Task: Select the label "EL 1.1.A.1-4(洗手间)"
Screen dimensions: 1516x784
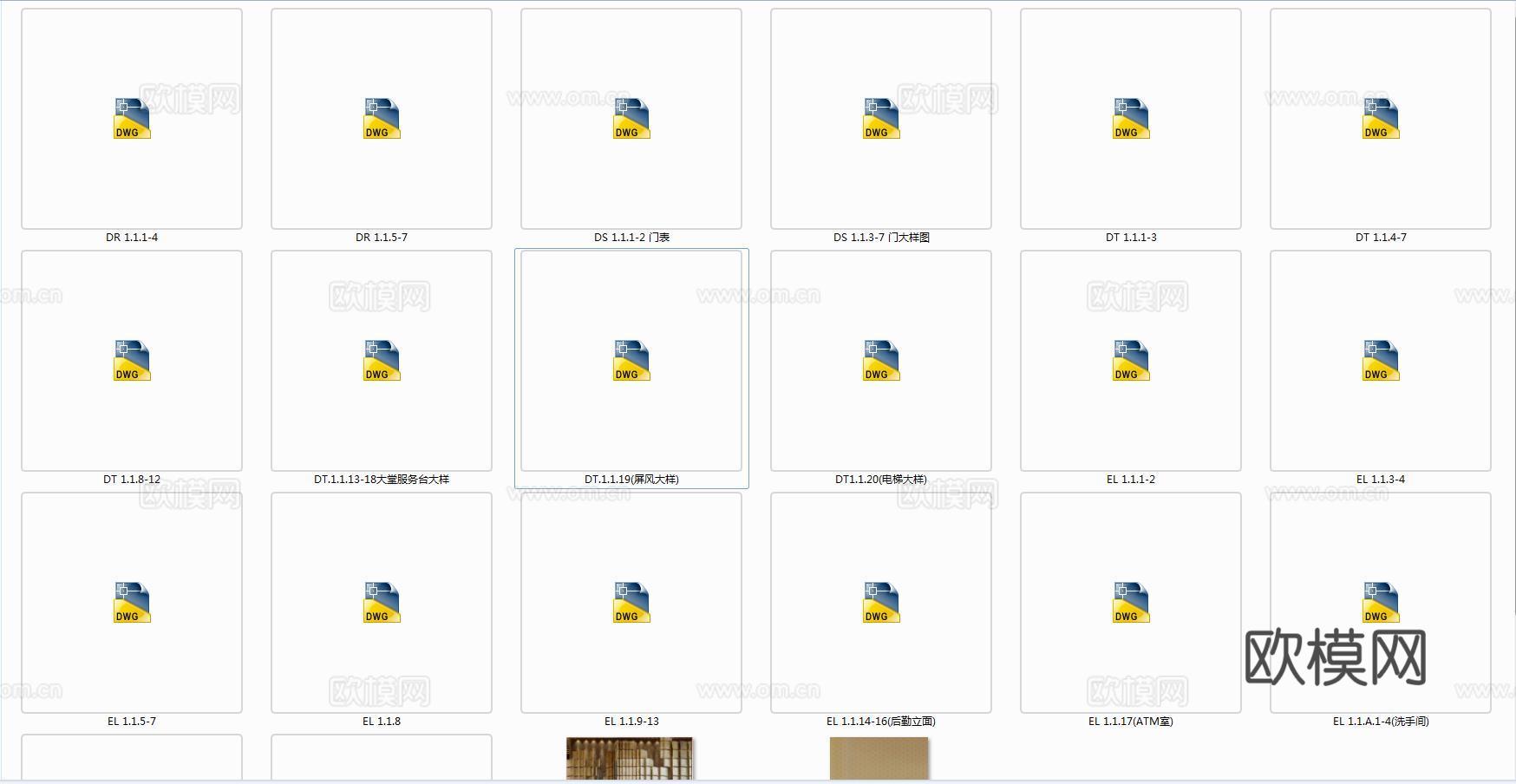Action: click(1381, 722)
